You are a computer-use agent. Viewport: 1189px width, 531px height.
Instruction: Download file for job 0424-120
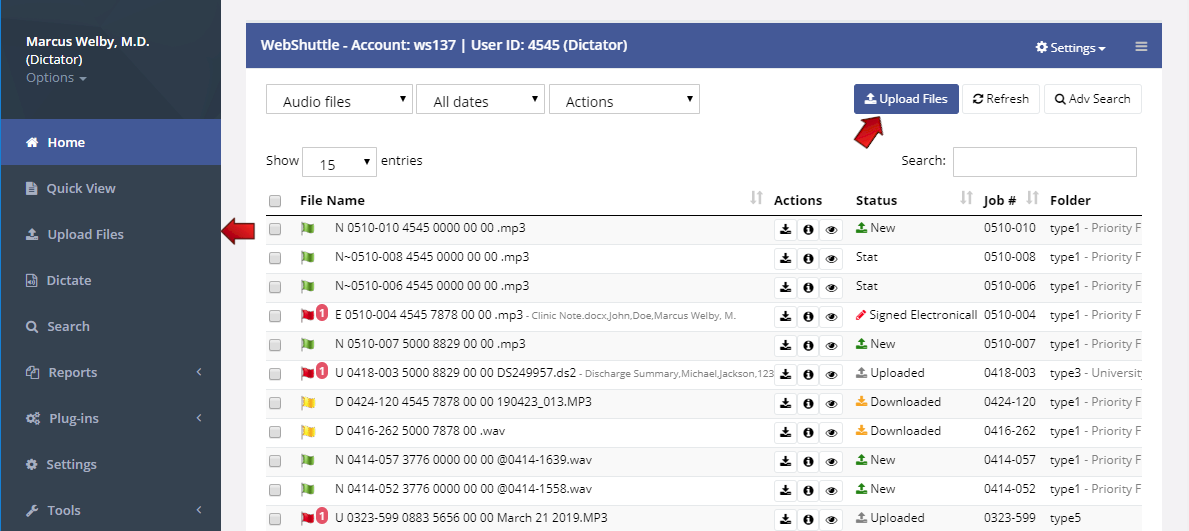pos(786,403)
